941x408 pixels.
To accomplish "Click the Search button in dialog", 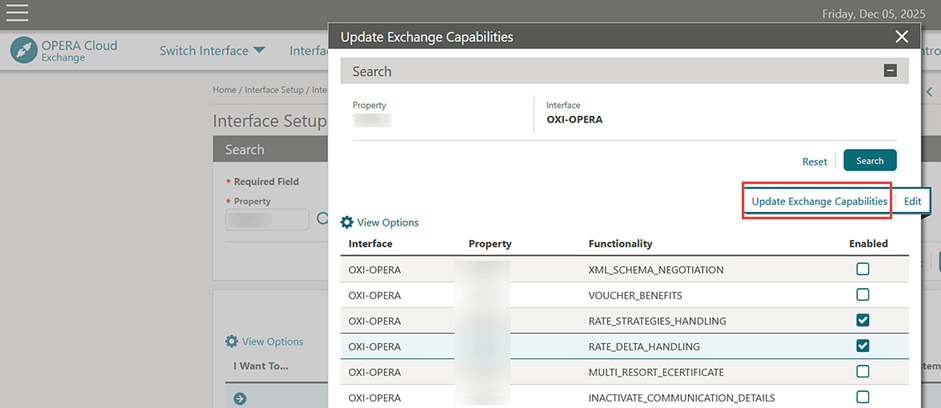I will click(870, 160).
